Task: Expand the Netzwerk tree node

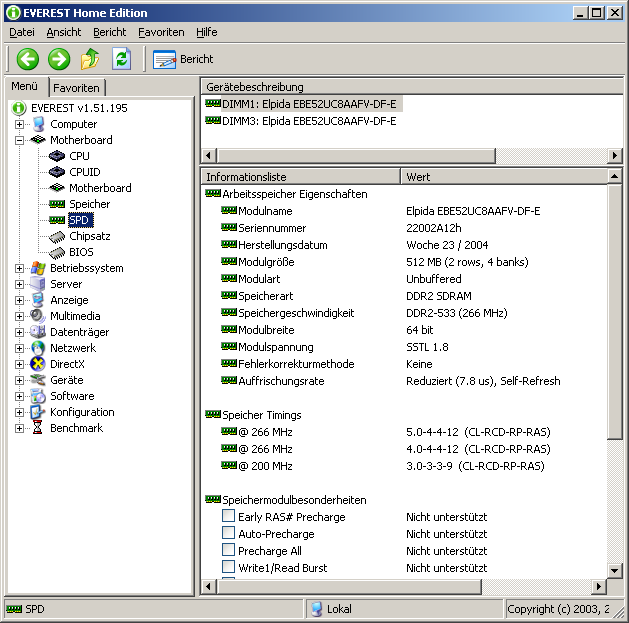Action: [19, 348]
